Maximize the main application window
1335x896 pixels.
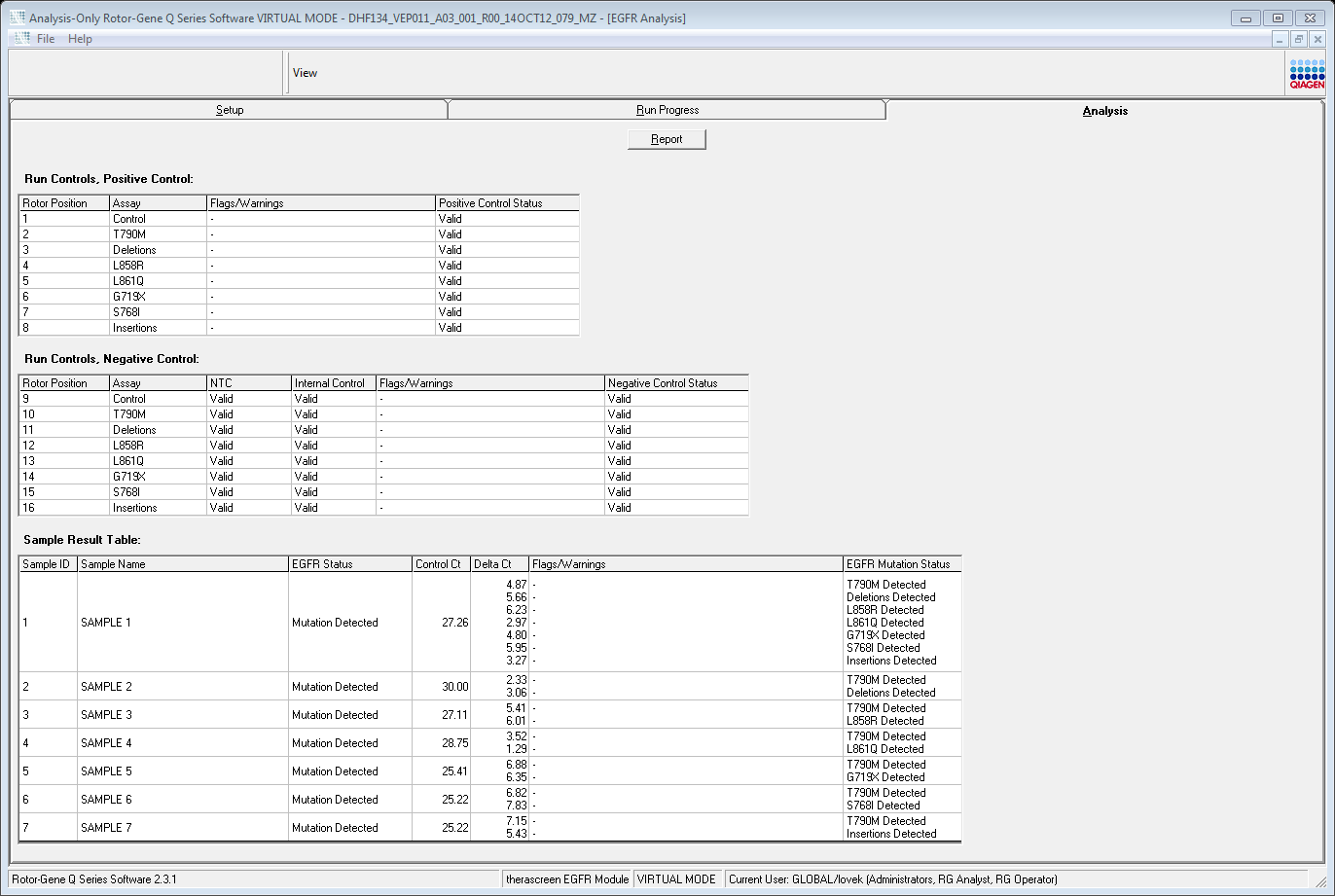pyautogui.click(x=1279, y=18)
